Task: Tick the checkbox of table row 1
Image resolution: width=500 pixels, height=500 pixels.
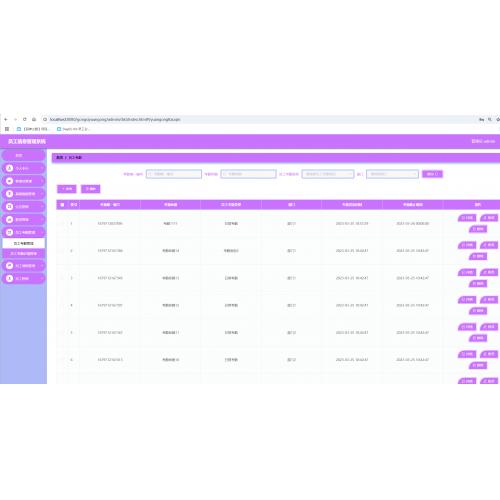Action: 62,223
